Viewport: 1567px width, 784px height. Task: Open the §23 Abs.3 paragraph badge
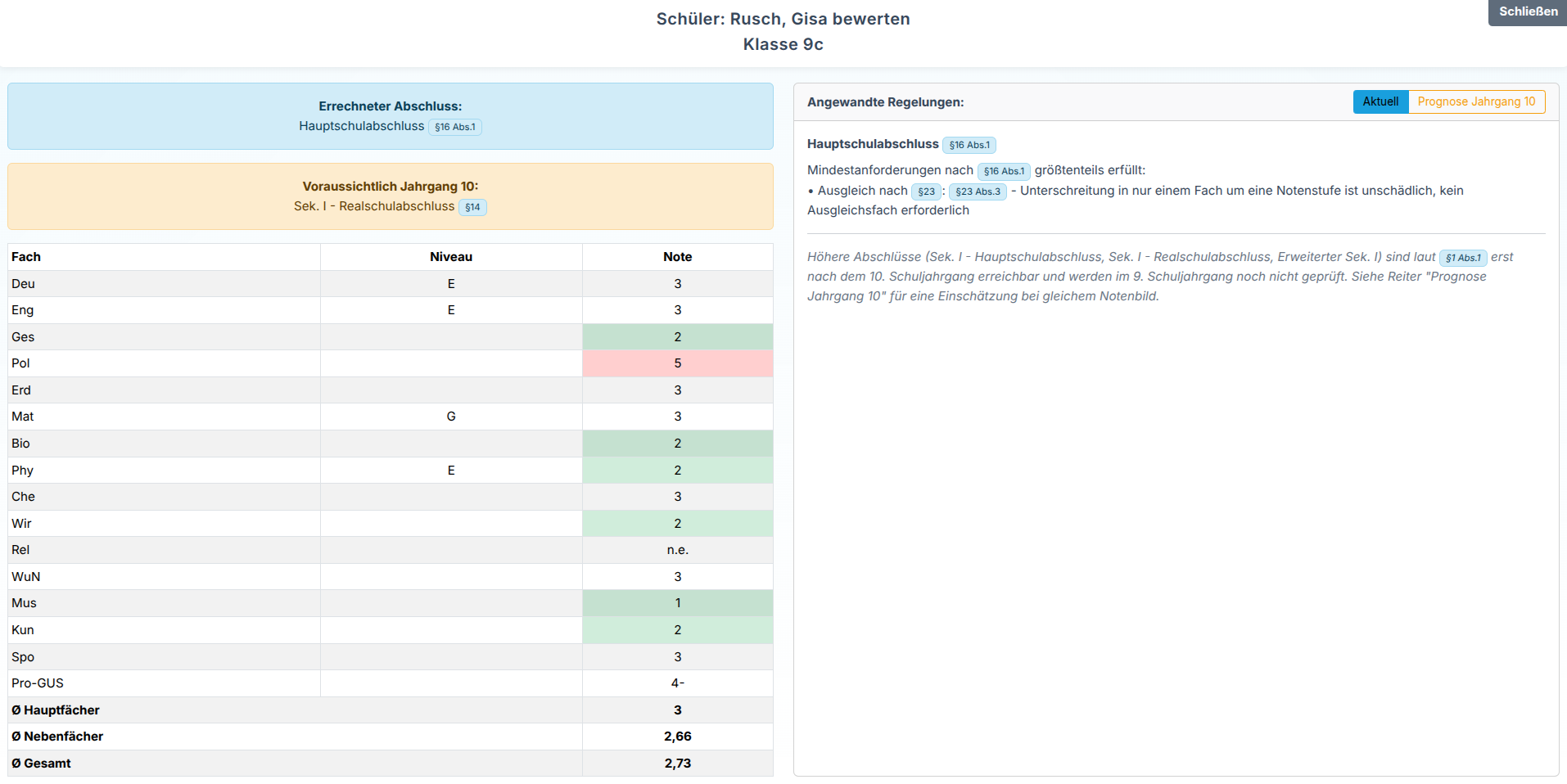tap(978, 191)
